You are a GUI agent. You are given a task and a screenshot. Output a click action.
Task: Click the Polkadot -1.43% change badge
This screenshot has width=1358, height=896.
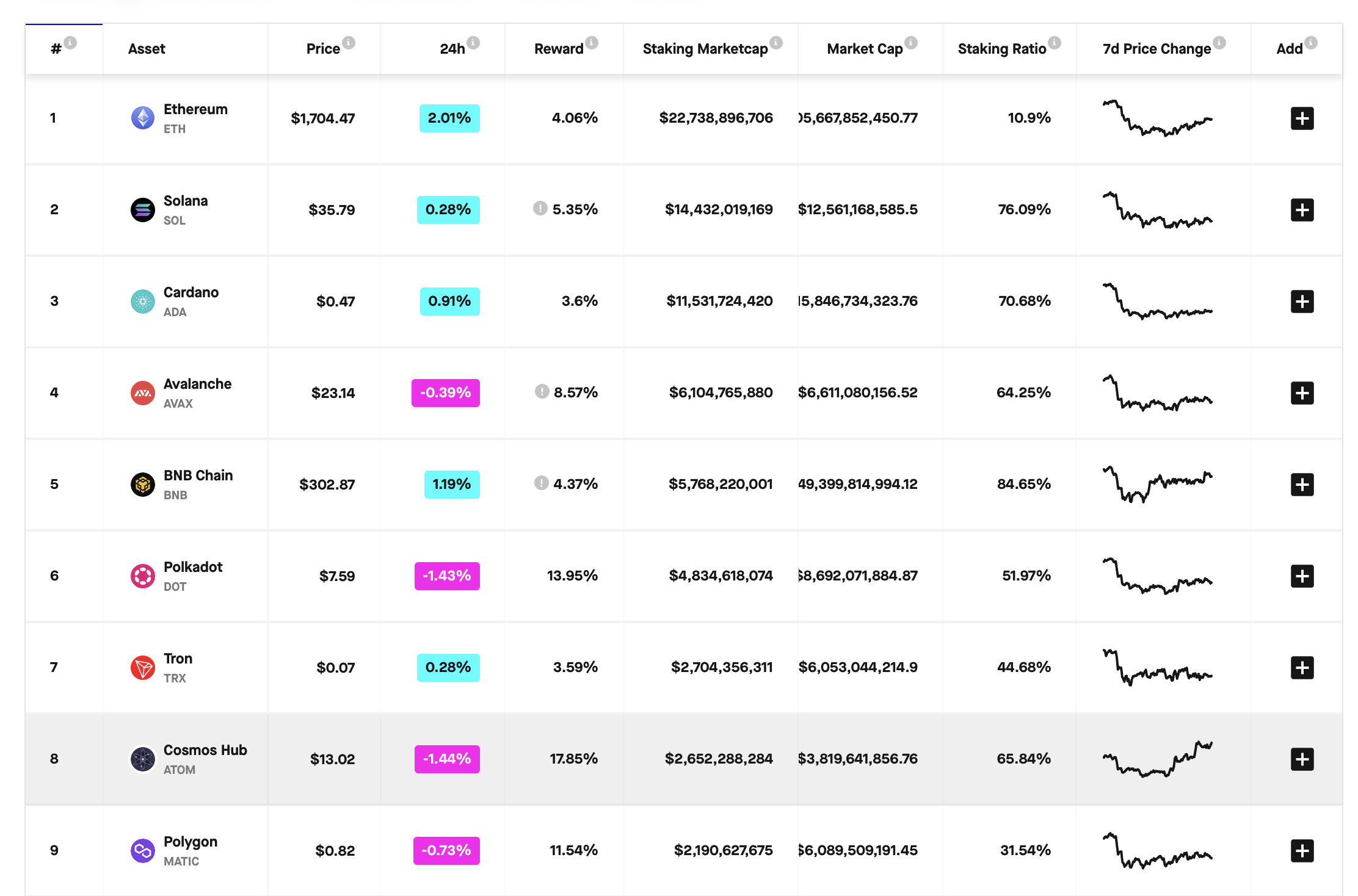(x=447, y=576)
